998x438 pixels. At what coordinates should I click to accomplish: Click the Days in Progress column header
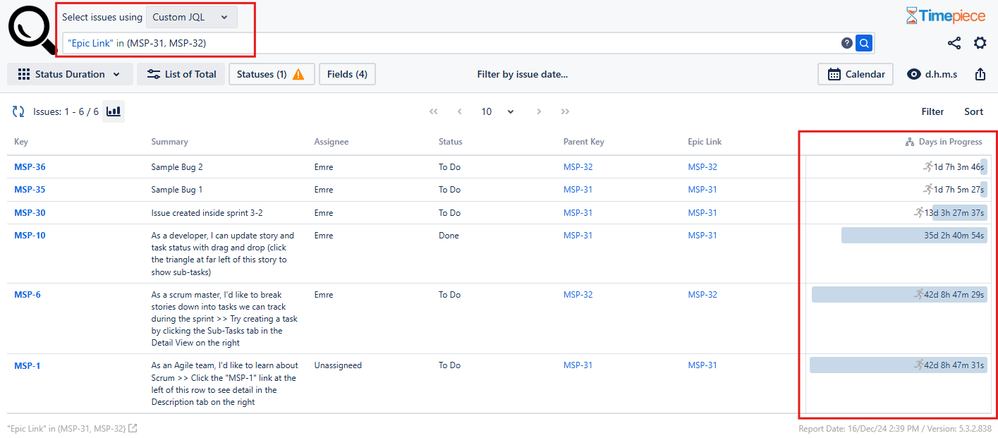click(950, 142)
